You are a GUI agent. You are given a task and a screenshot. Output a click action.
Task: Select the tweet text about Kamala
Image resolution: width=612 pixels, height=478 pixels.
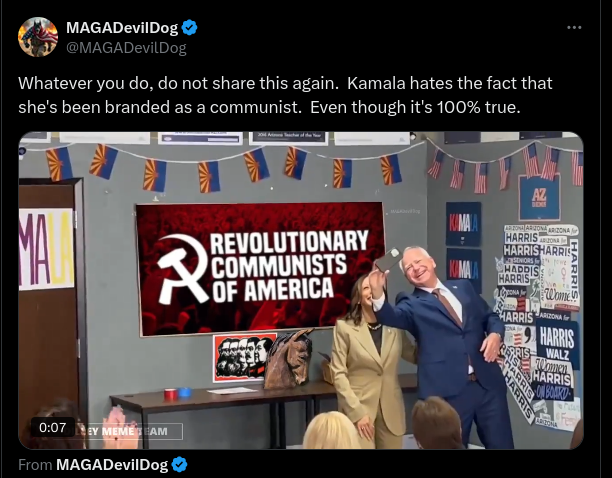click(x=285, y=95)
